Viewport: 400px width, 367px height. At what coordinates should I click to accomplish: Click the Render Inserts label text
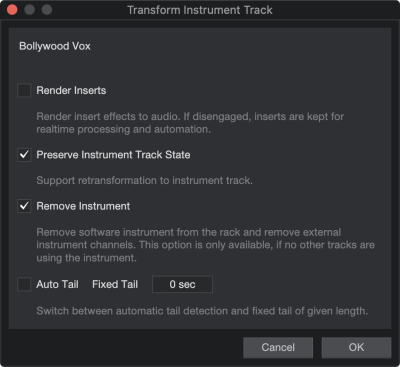pos(71,90)
